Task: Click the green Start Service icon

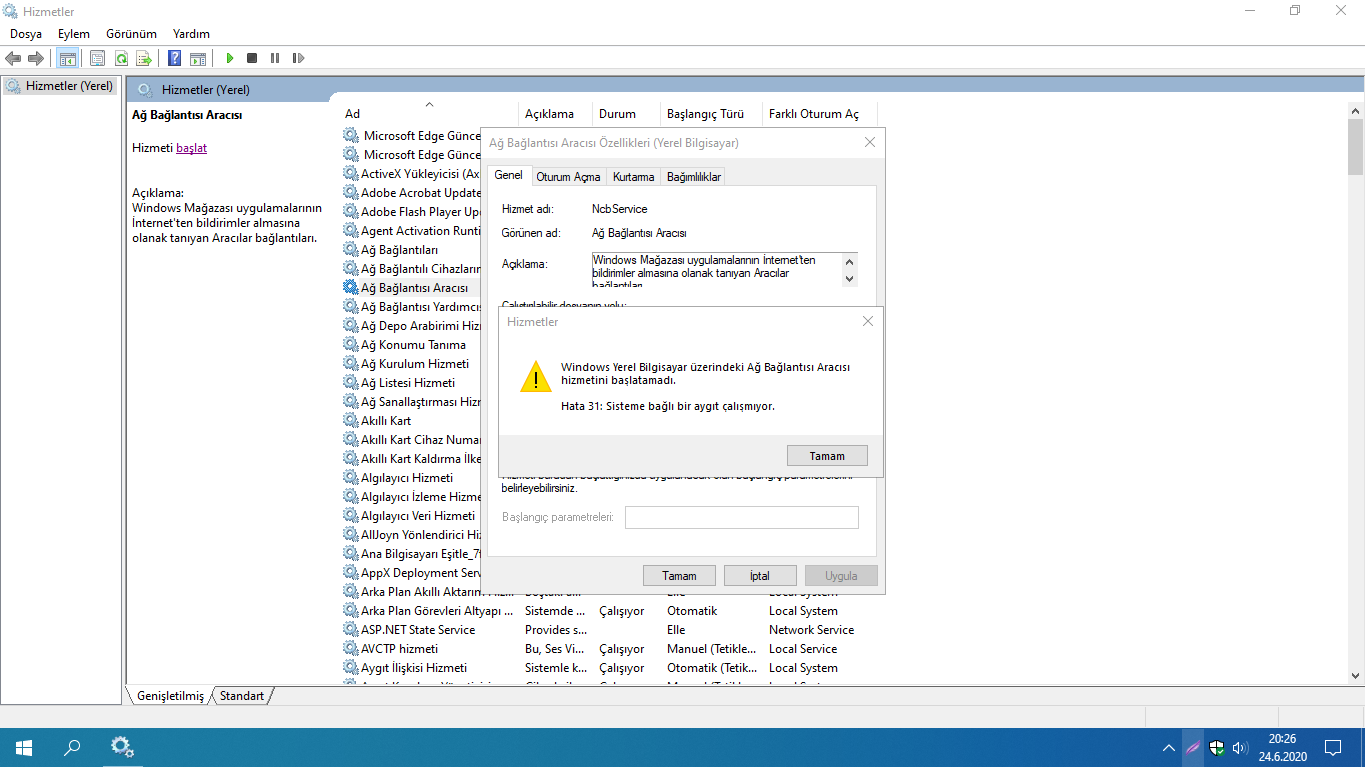Action: click(x=230, y=58)
